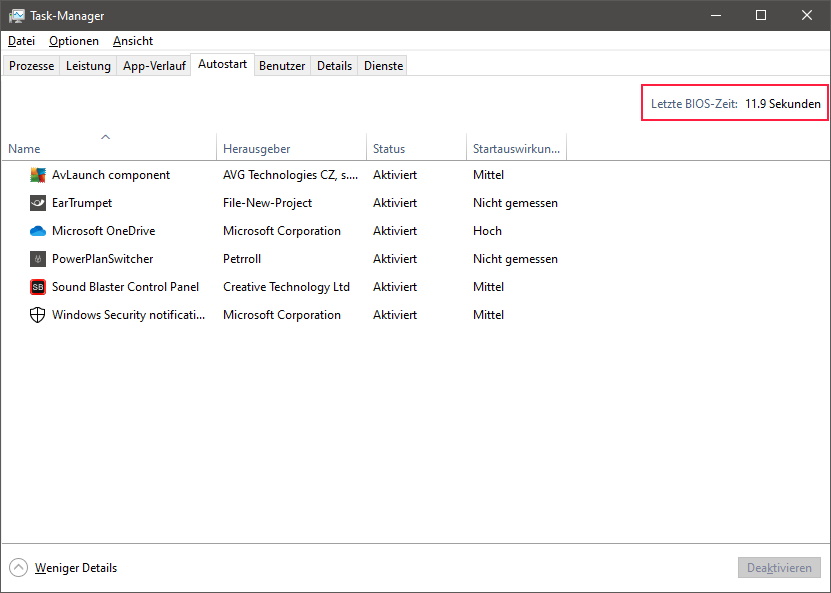
Task: Click the Sound Blaster Control Panel icon
Action: [38, 287]
